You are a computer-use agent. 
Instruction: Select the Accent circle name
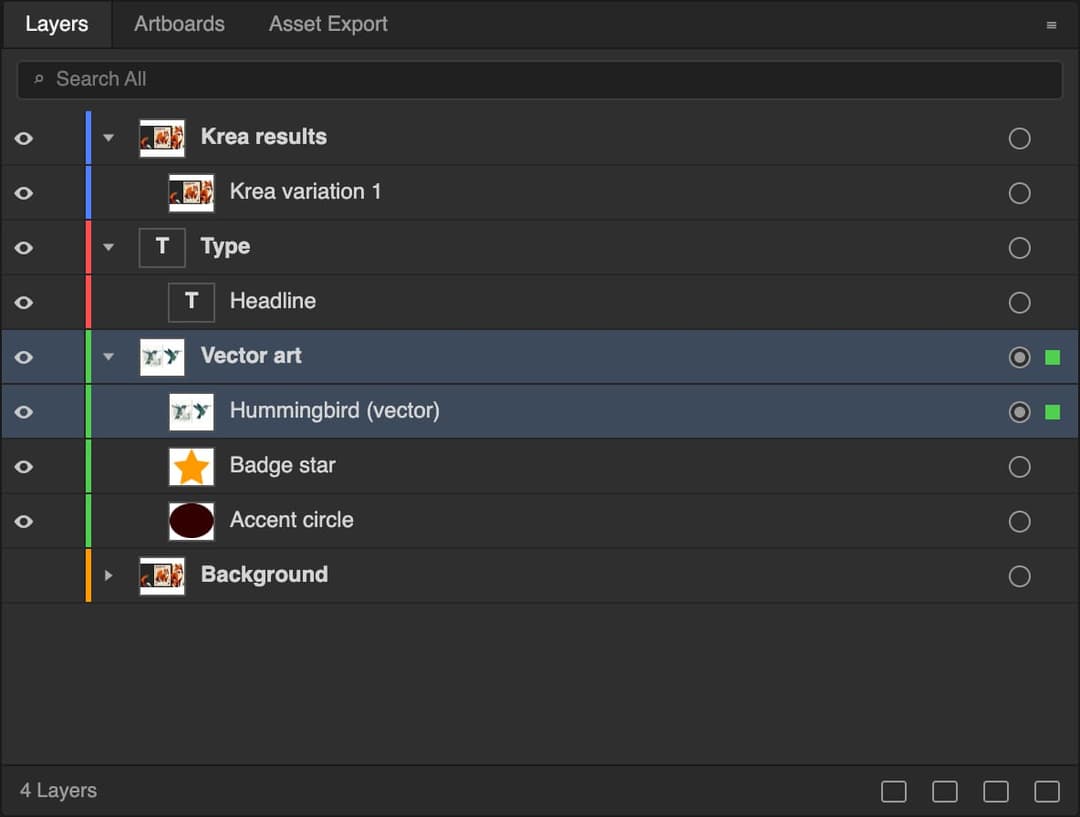291,519
